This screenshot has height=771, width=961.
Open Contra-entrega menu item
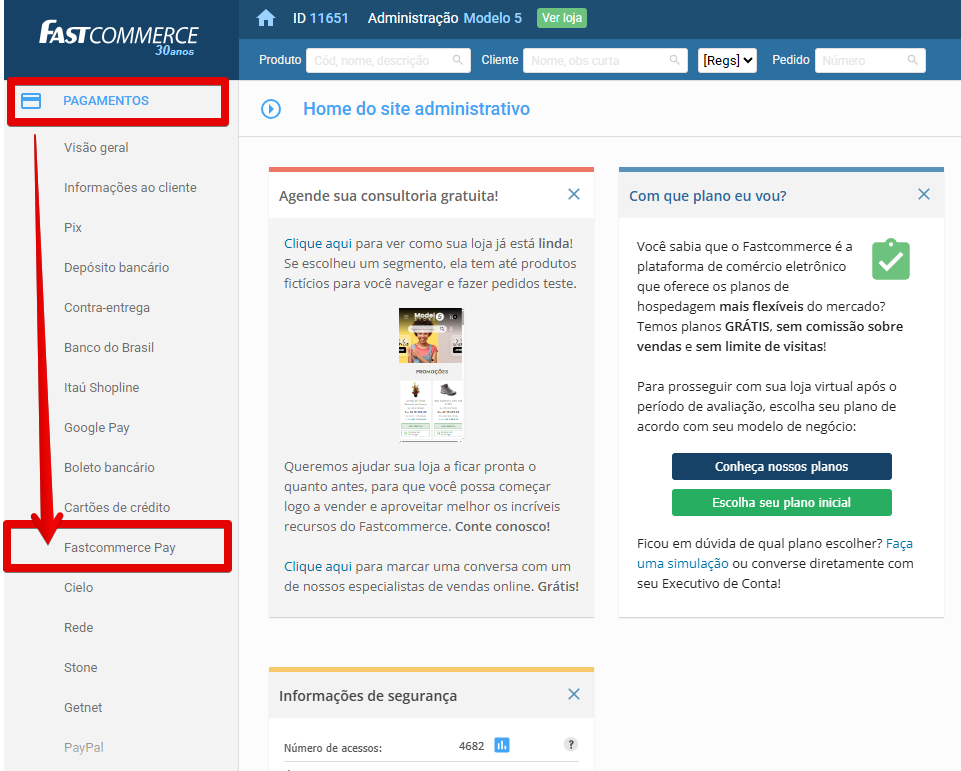[107, 308]
